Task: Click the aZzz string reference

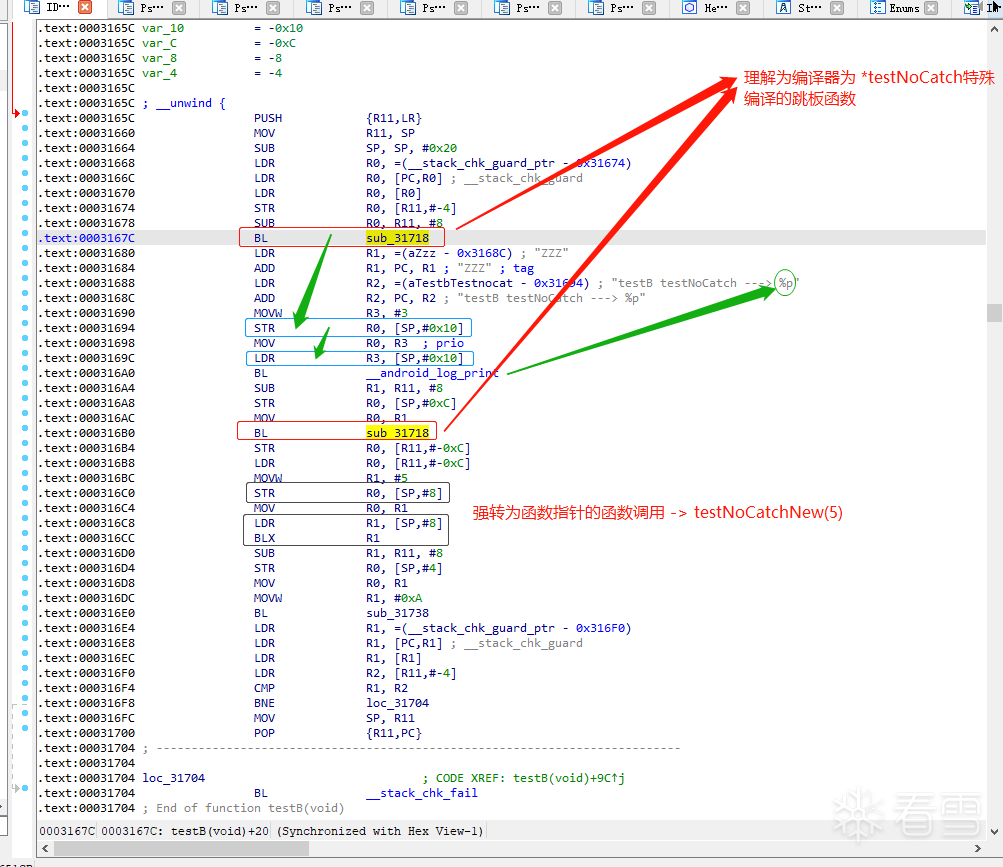Action: [422, 253]
